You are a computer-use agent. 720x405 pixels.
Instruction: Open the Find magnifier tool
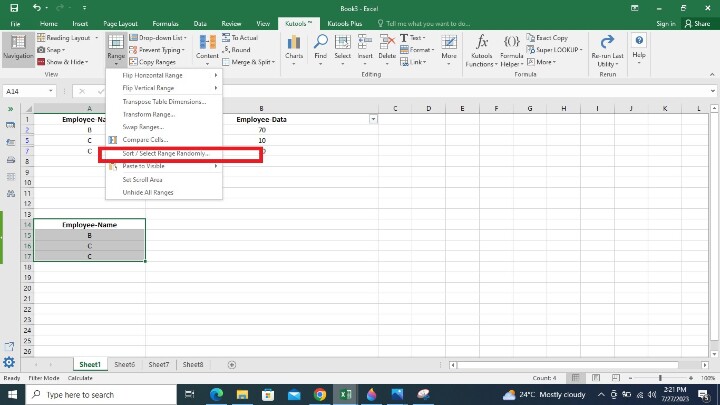[x=321, y=50]
